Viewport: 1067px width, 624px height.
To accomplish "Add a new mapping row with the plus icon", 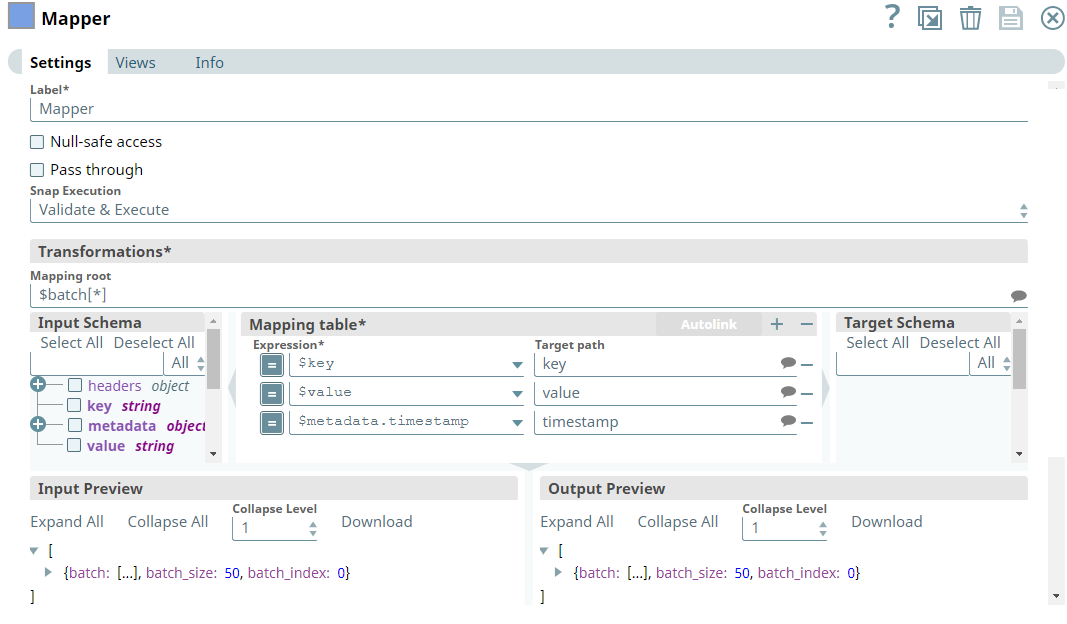I will (775, 324).
